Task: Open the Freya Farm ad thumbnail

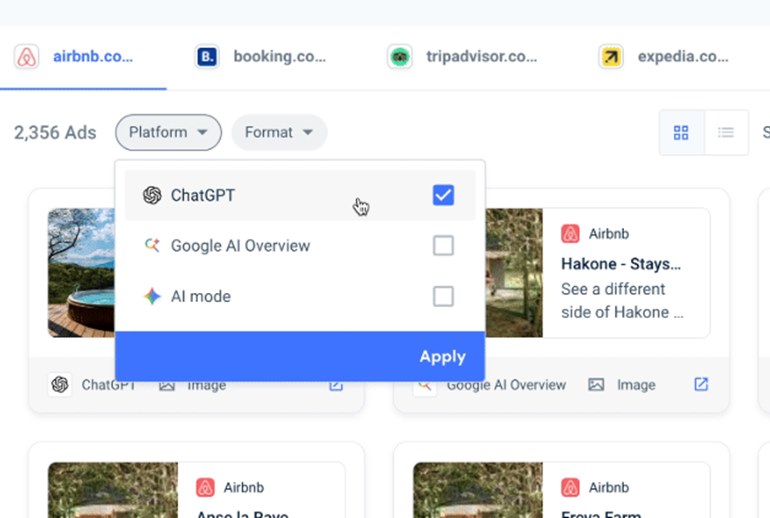Action: pos(478,490)
